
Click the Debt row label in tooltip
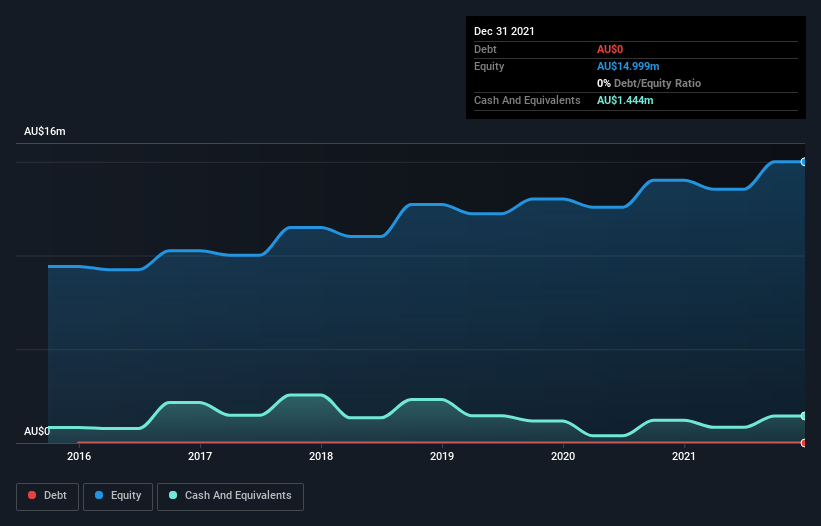[485, 49]
